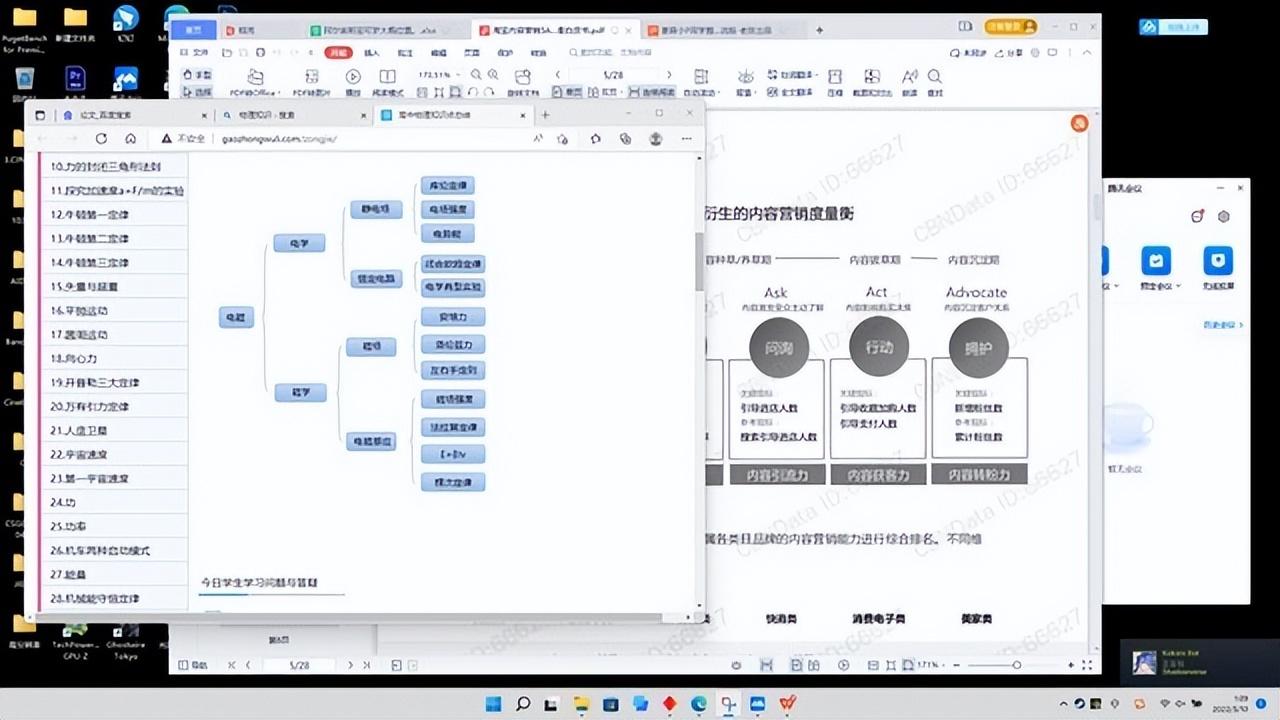
Task: Click the Windows Start button
Action: pos(493,704)
